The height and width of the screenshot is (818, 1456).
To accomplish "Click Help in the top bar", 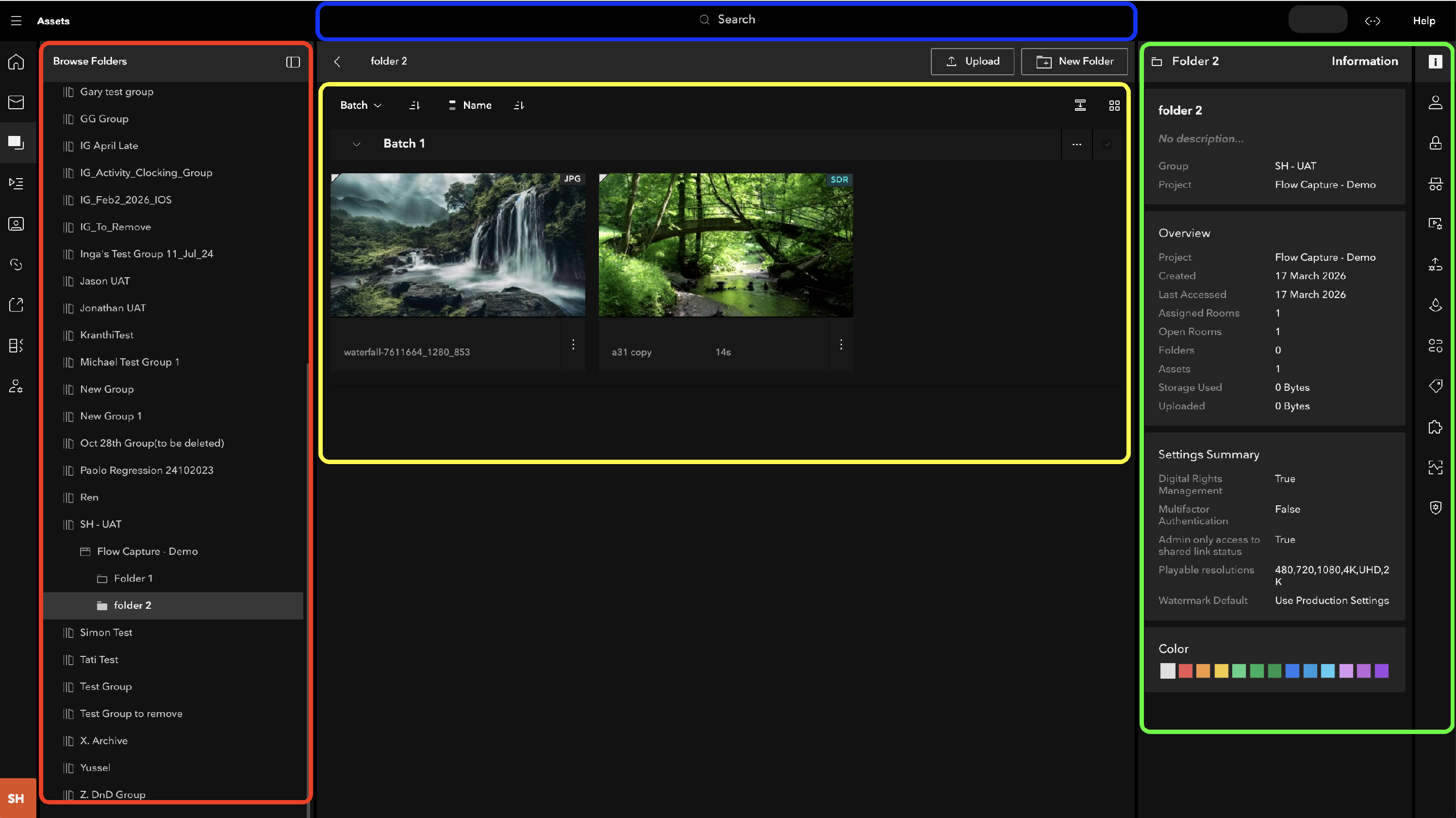I will tap(1423, 21).
